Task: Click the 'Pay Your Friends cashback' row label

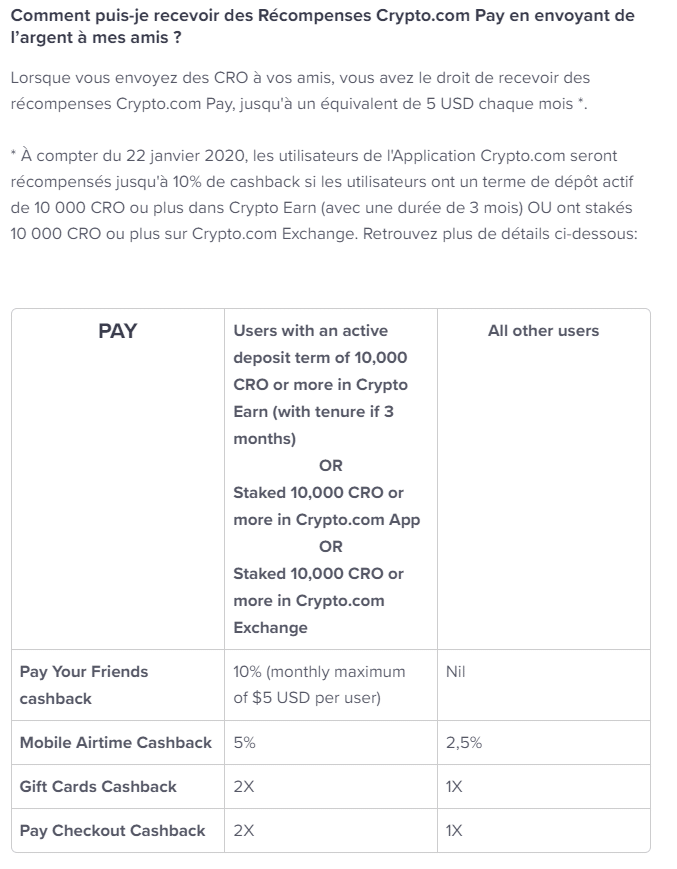Action: point(84,684)
